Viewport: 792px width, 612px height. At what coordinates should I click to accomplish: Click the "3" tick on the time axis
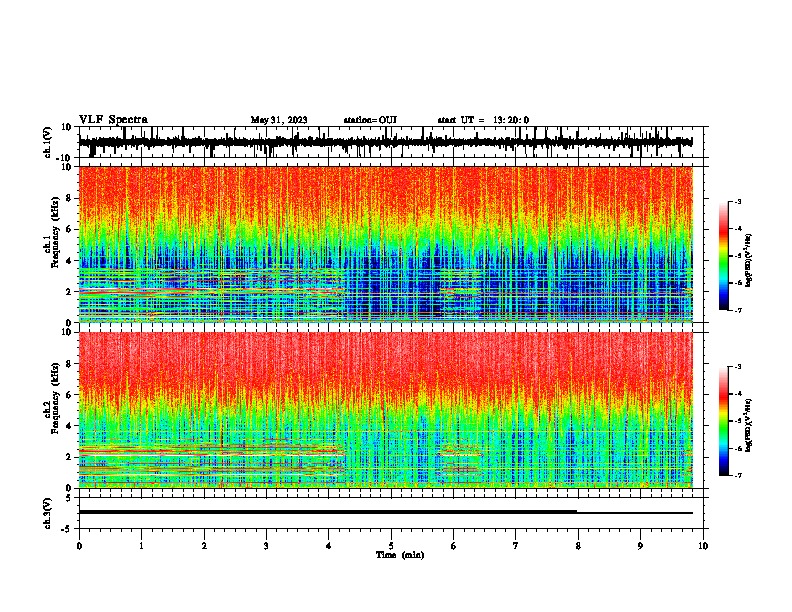click(x=266, y=546)
